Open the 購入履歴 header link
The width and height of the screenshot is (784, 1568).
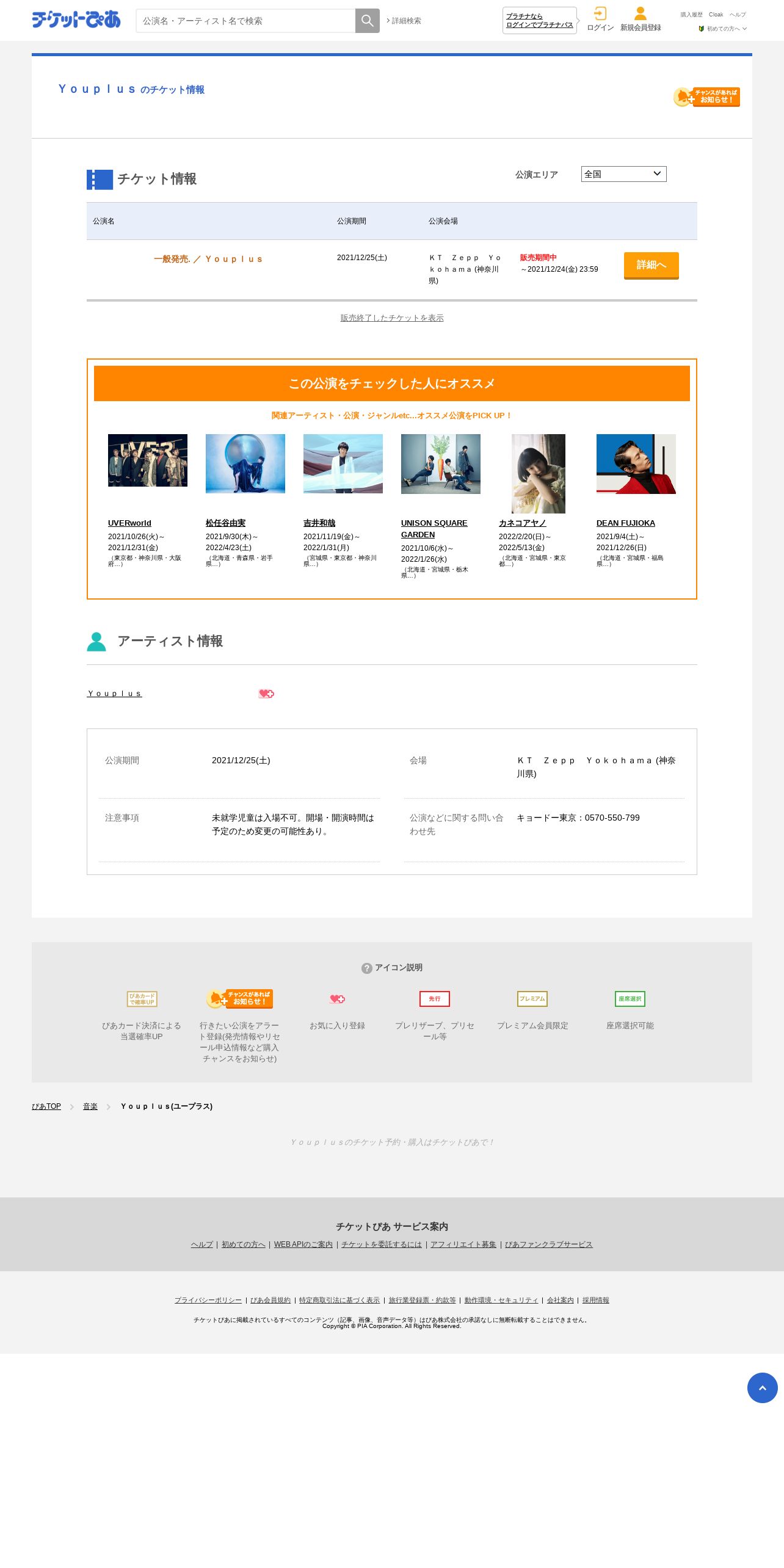691,15
